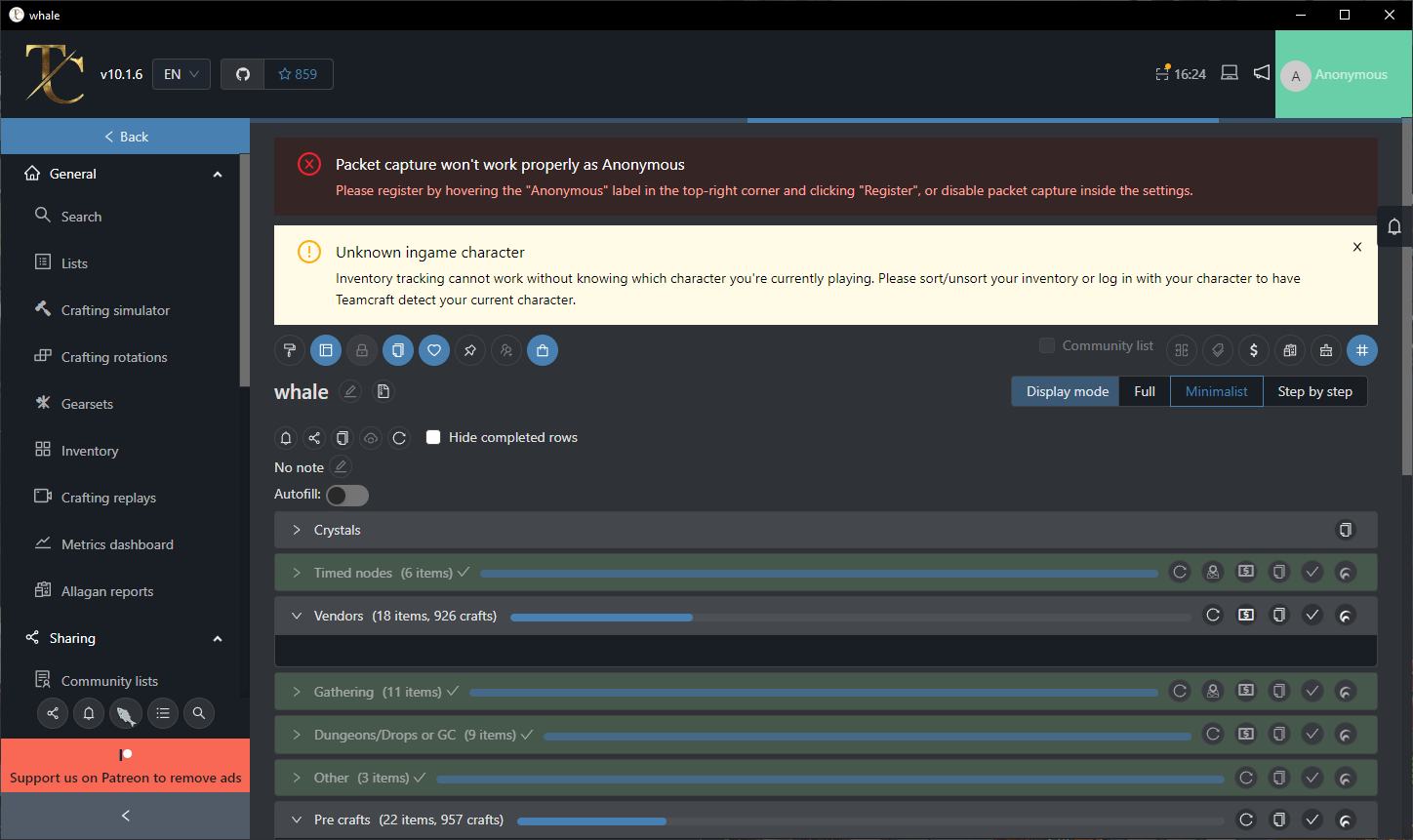The width and height of the screenshot is (1413, 840).
Task: Dismiss the Unknown ingame character warning
Action: [1357, 247]
